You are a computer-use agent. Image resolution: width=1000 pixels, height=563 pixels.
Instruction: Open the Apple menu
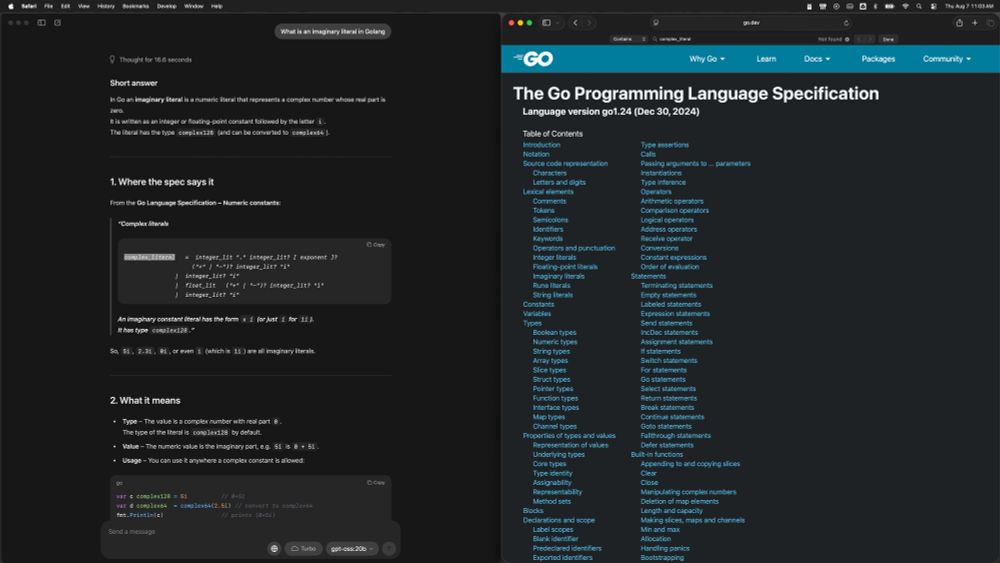tap(11, 6)
